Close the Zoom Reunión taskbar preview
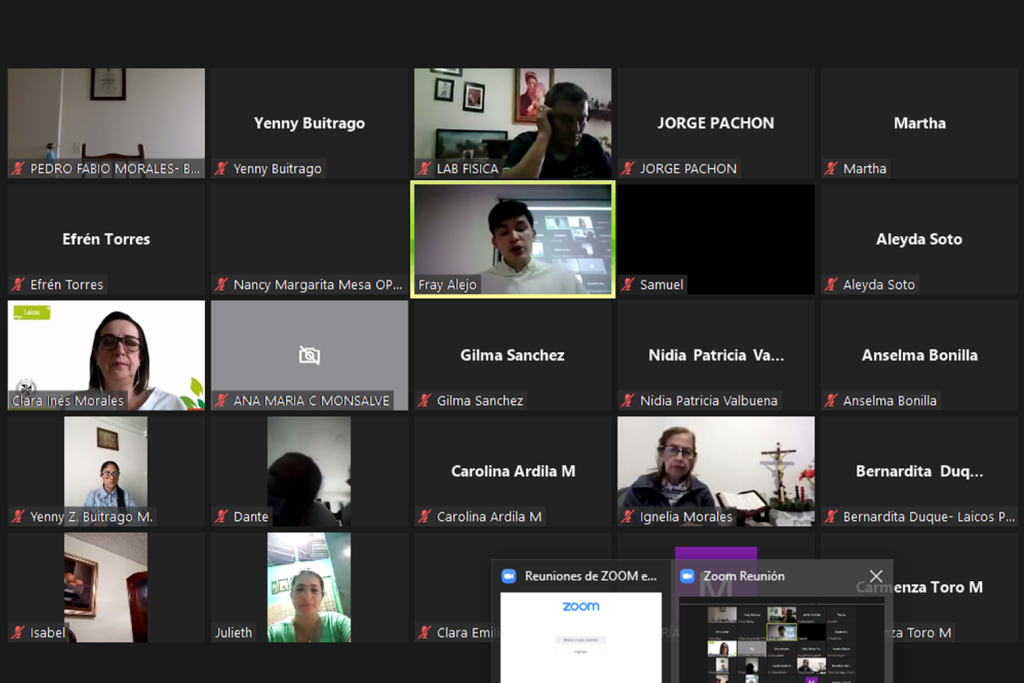The image size is (1024, 683). tap(876, 576)
